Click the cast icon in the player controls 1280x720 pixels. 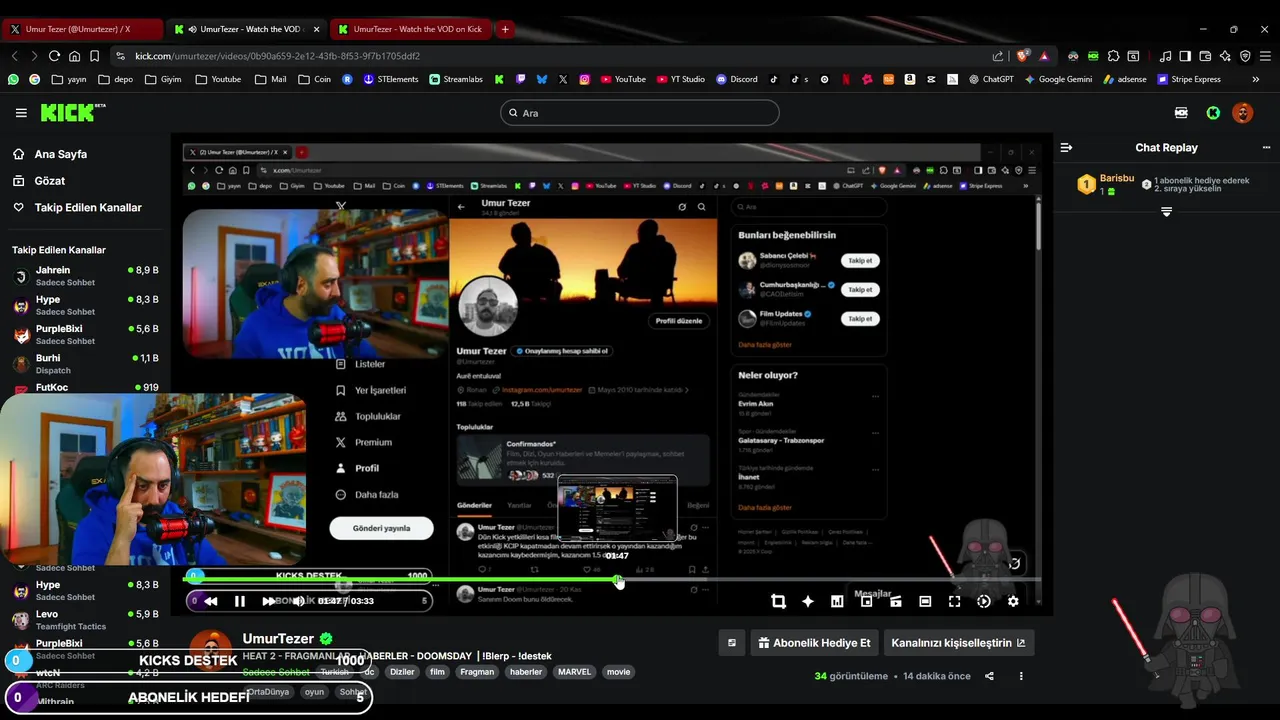[x=895, y=601]
